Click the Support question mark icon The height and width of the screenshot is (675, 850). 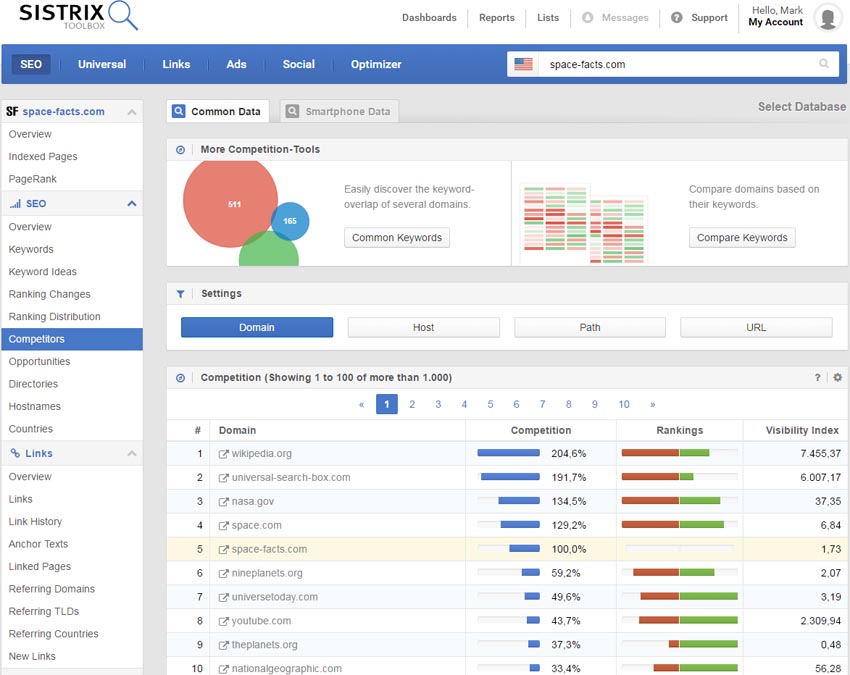(x=677, y=17)
